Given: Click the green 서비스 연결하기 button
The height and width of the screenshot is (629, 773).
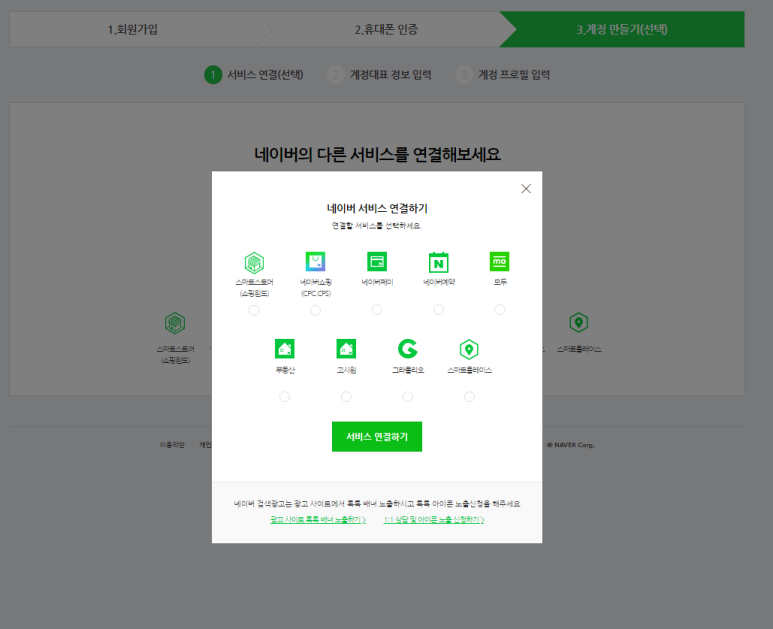Looking at the screenshot, I should (377, 437).
